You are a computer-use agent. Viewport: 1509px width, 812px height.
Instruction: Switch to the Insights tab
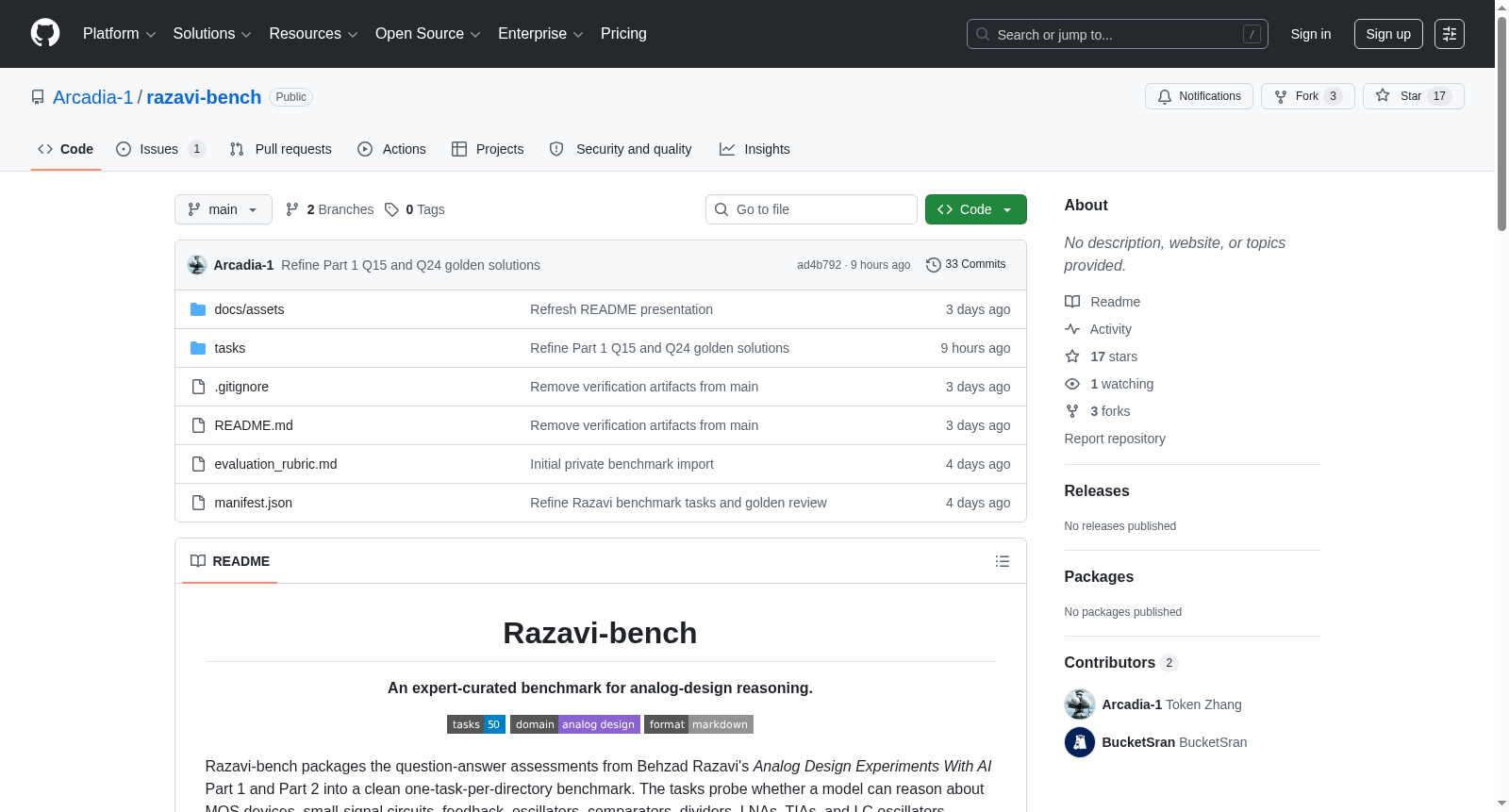click(754, 149)
